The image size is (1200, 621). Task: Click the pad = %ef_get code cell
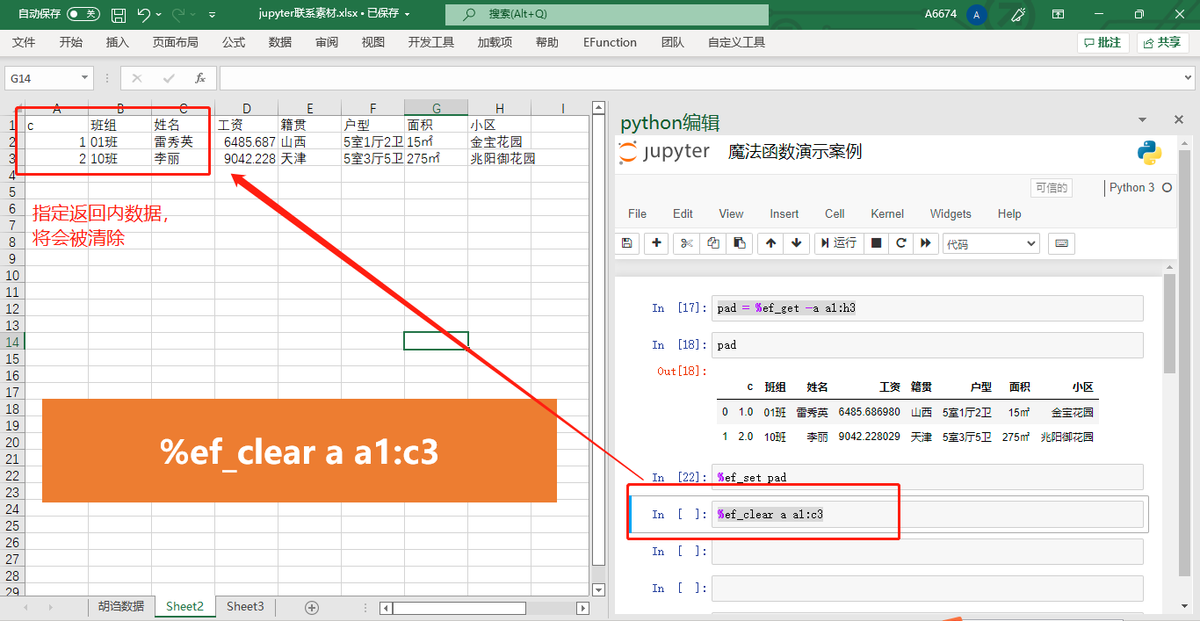(929, 308)
